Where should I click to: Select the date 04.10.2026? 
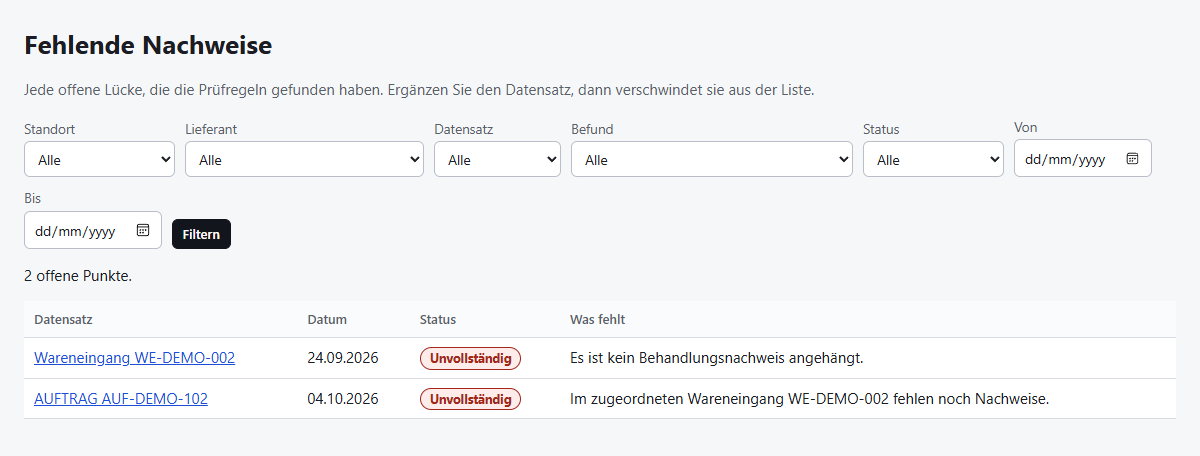pos(343,398)
